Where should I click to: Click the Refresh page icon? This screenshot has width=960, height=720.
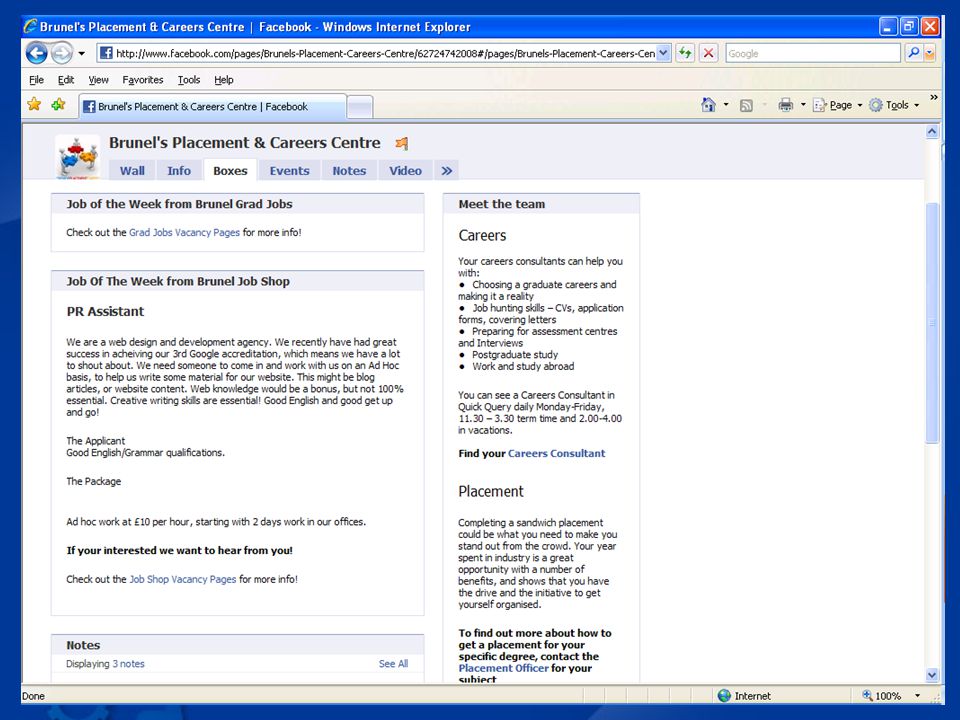(x=685, y=53)
